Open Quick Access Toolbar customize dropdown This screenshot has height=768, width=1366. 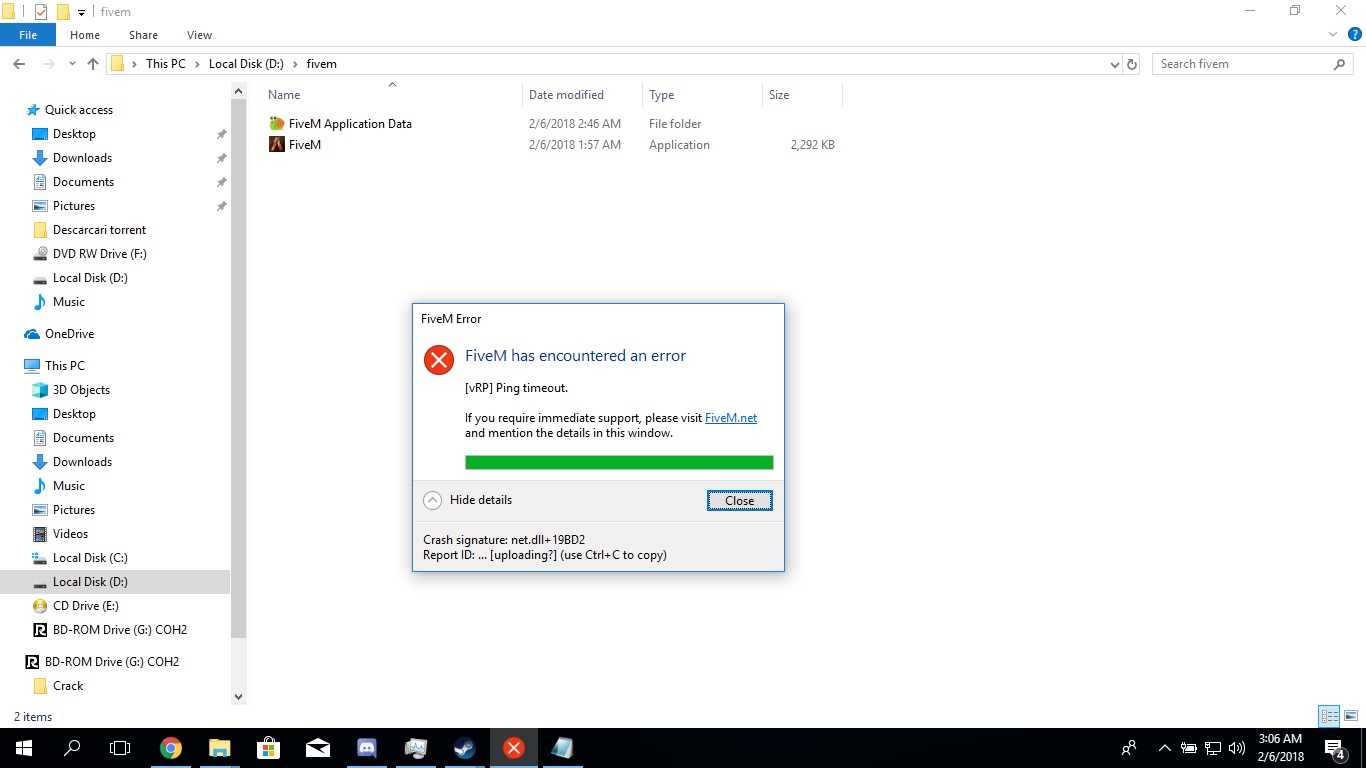coord(81,12)
